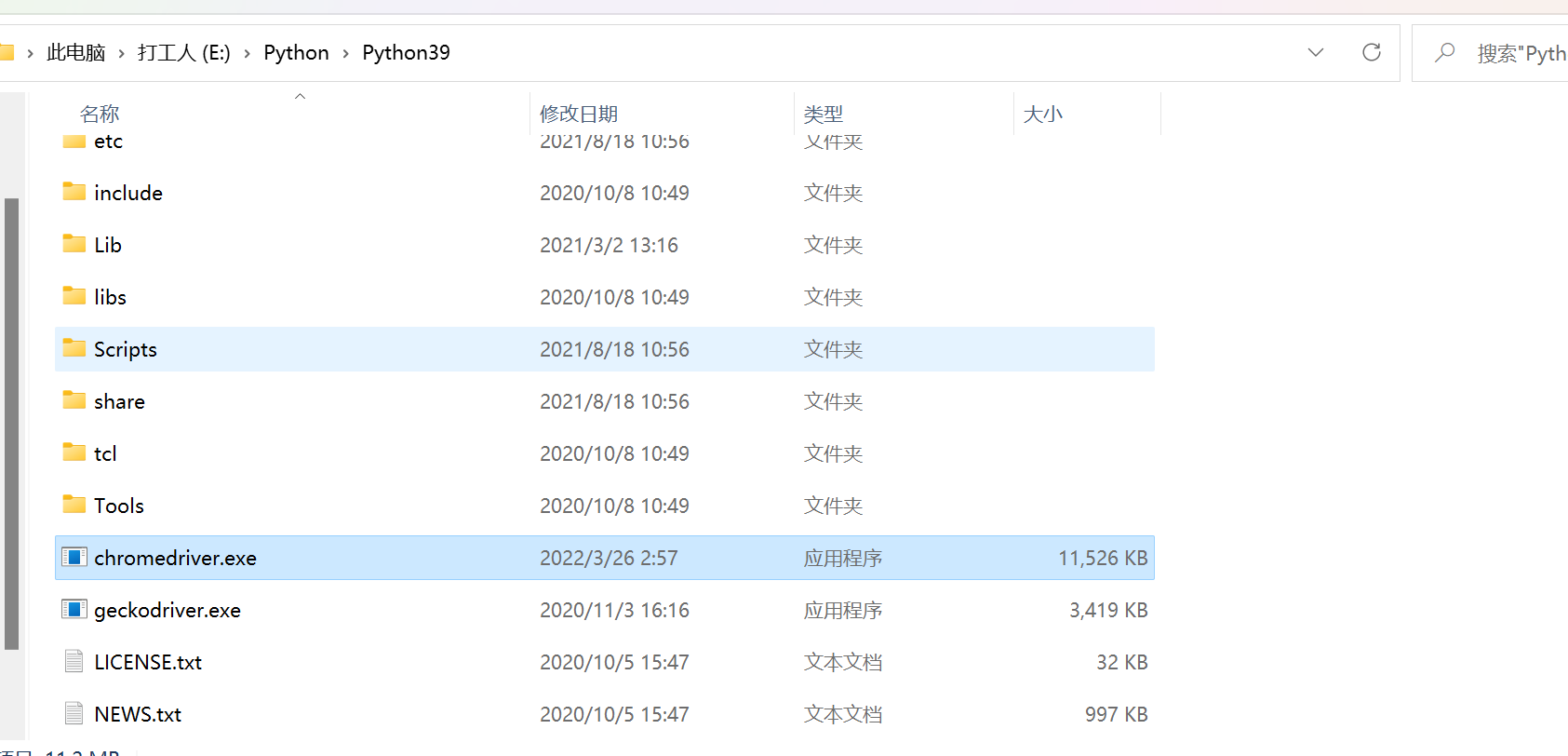
Task: Click the Scripts folder icon
Action: tap(74, 348)
